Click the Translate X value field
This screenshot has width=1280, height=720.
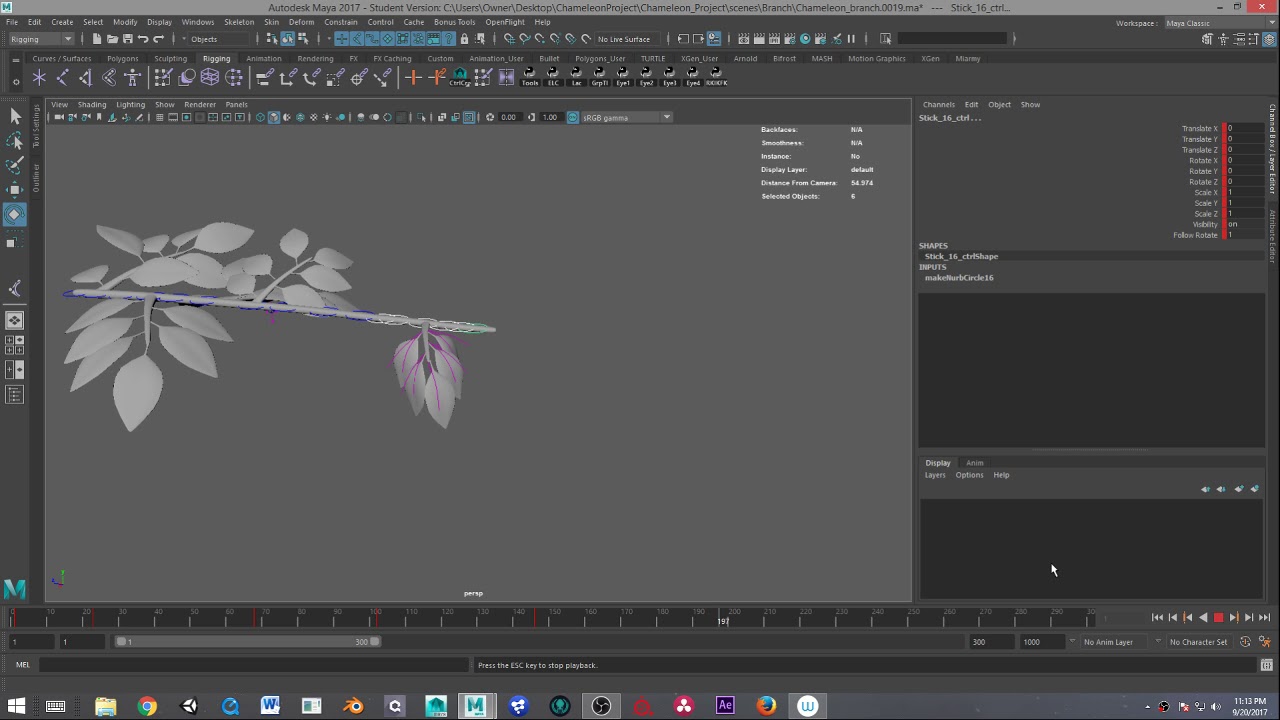1244,129
